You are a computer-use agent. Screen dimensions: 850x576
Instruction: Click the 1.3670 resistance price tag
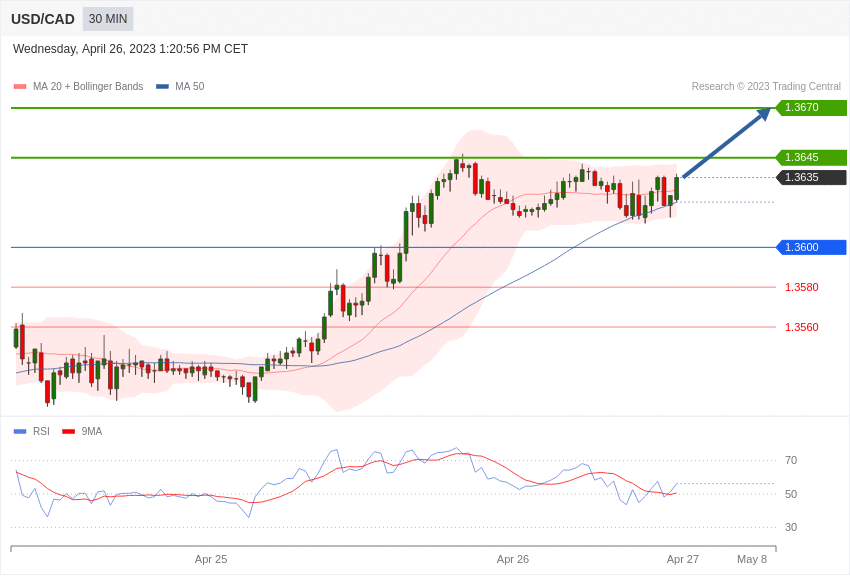[811, 107]
